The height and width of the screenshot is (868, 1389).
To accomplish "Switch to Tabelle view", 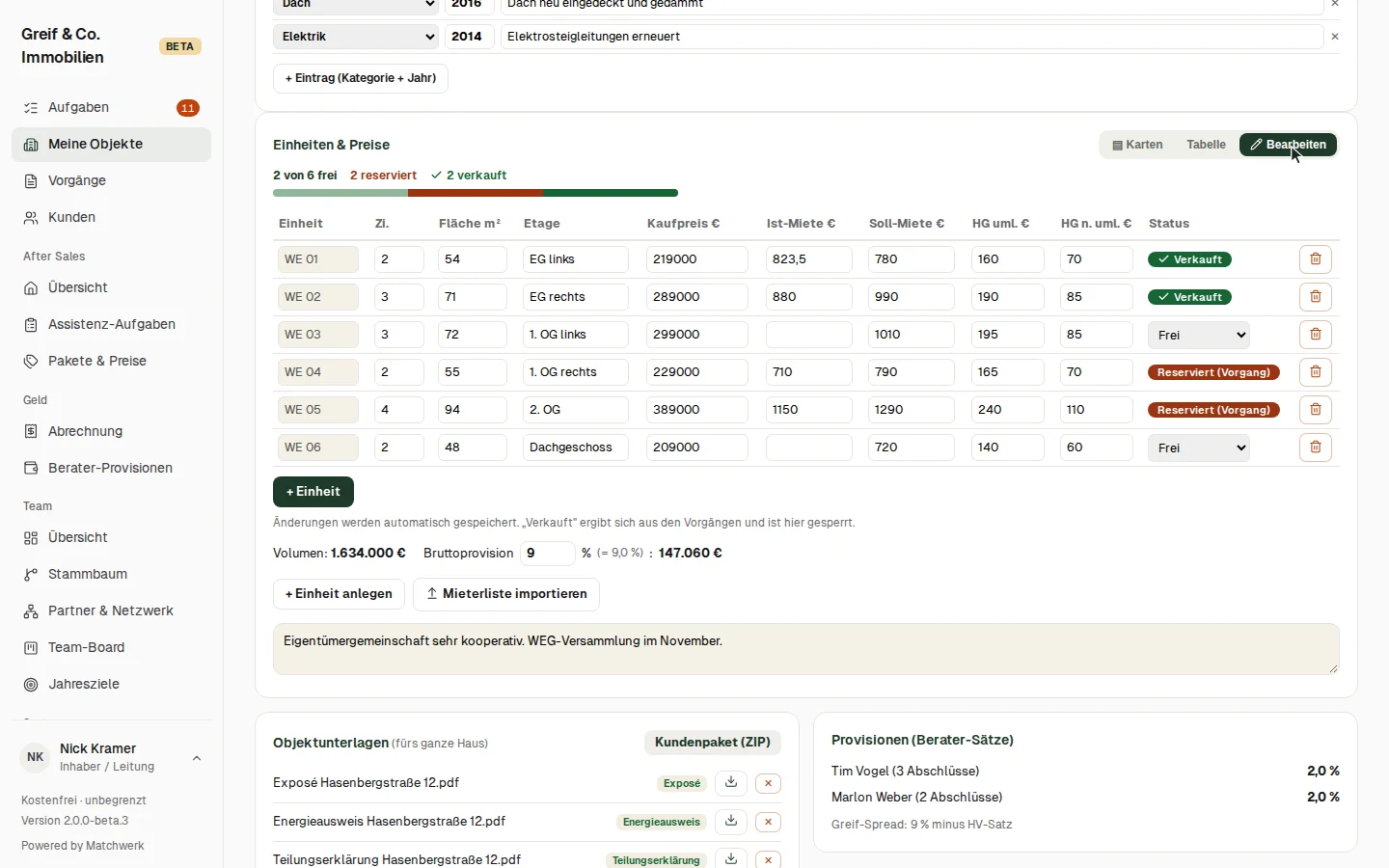I will pyautogui.click(x=1206, y=145).
